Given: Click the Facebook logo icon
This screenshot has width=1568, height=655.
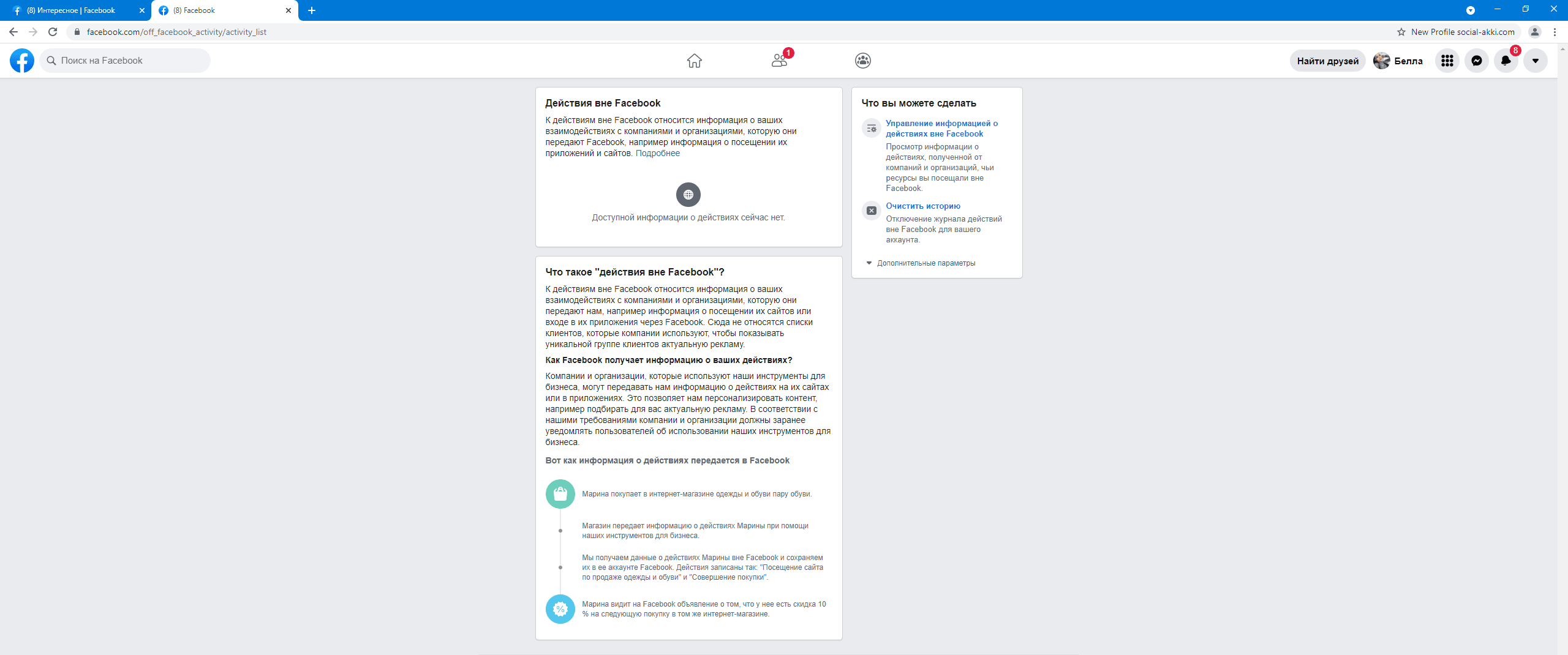Looking at the screenshot, I should coord(22,61).
